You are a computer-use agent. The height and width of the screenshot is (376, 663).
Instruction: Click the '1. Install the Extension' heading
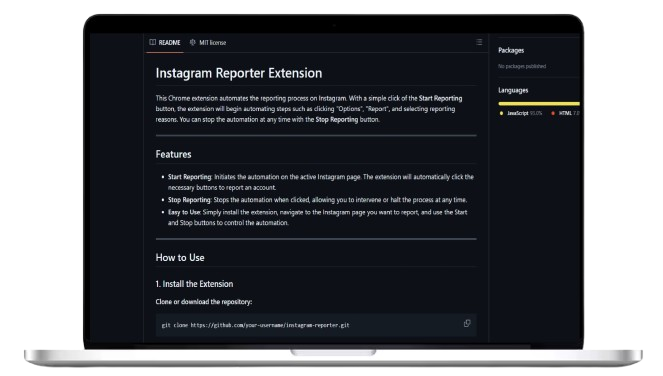pos(194,284)
